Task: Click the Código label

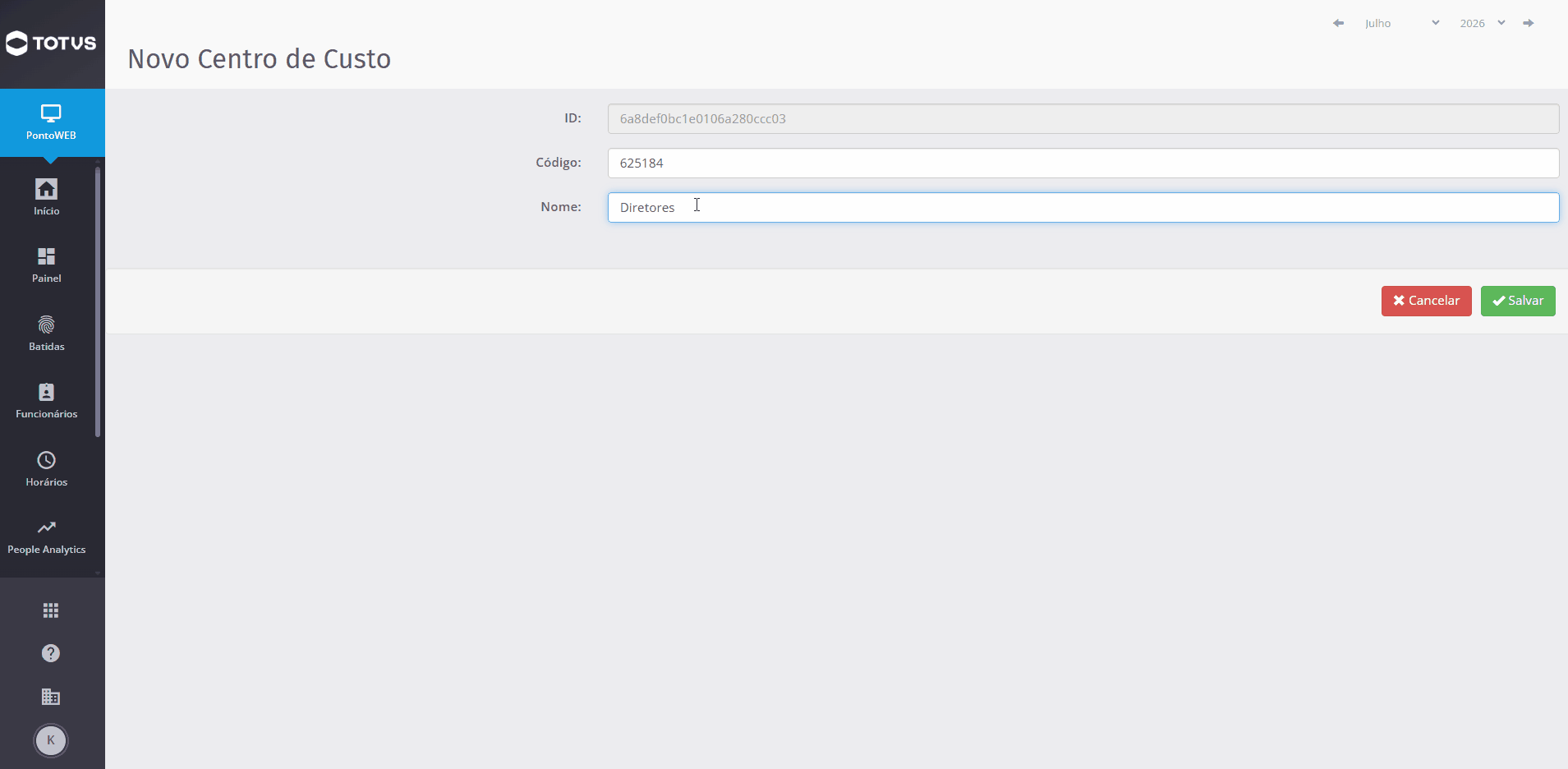Action: point(559,163)
